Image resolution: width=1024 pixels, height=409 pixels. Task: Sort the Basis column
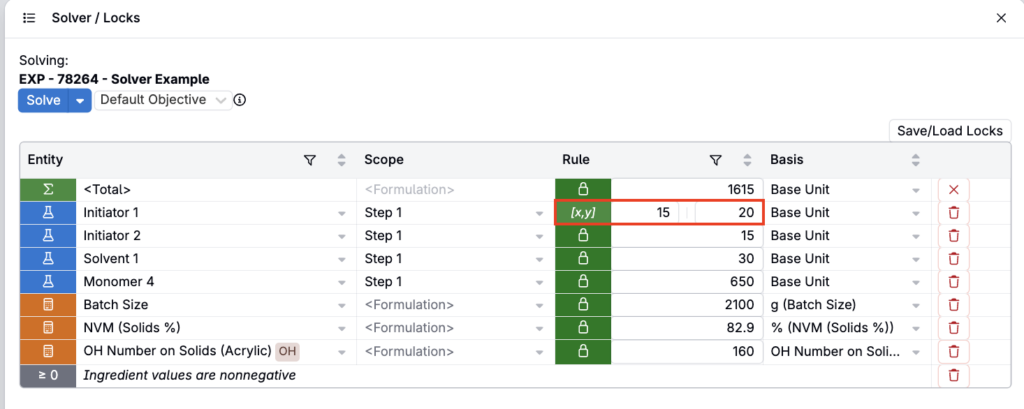916,160
